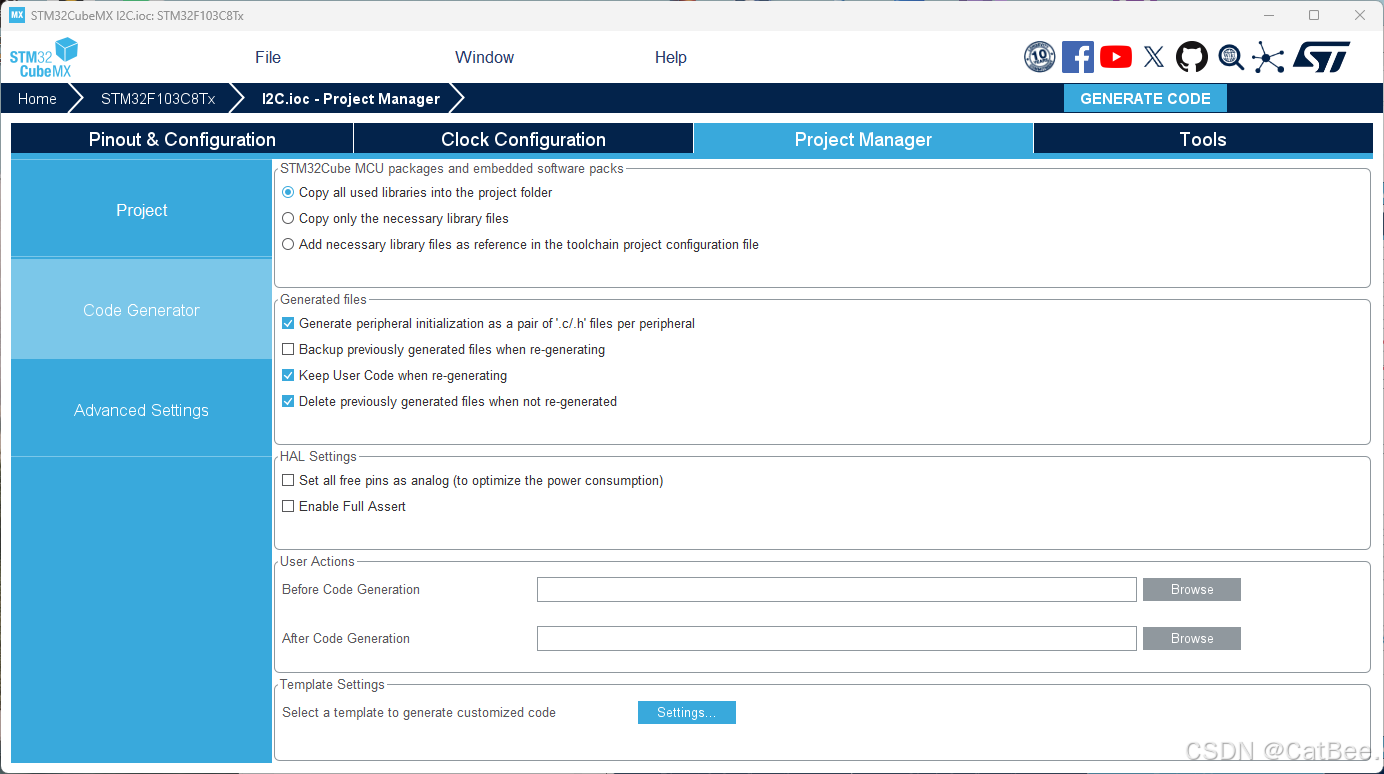Viewport: 1384px width, 774px height.
Task: Go to Home breadcrumb
Action: pos(37,98)
